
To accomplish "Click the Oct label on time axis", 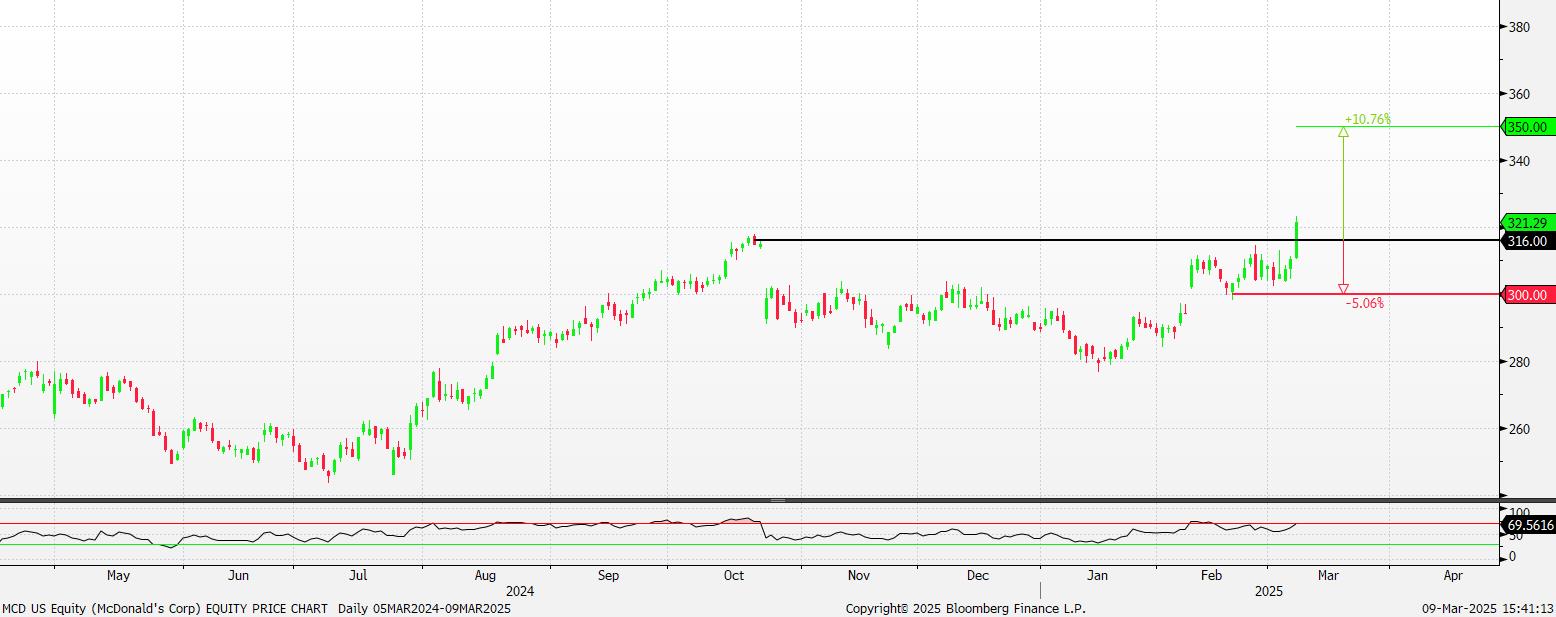I will (733, 576).
